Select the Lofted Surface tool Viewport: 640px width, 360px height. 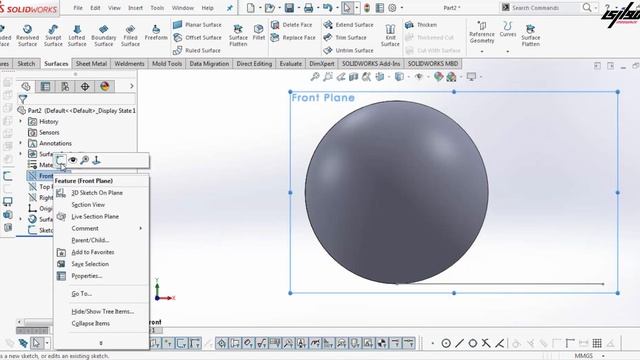coord(77,35)
